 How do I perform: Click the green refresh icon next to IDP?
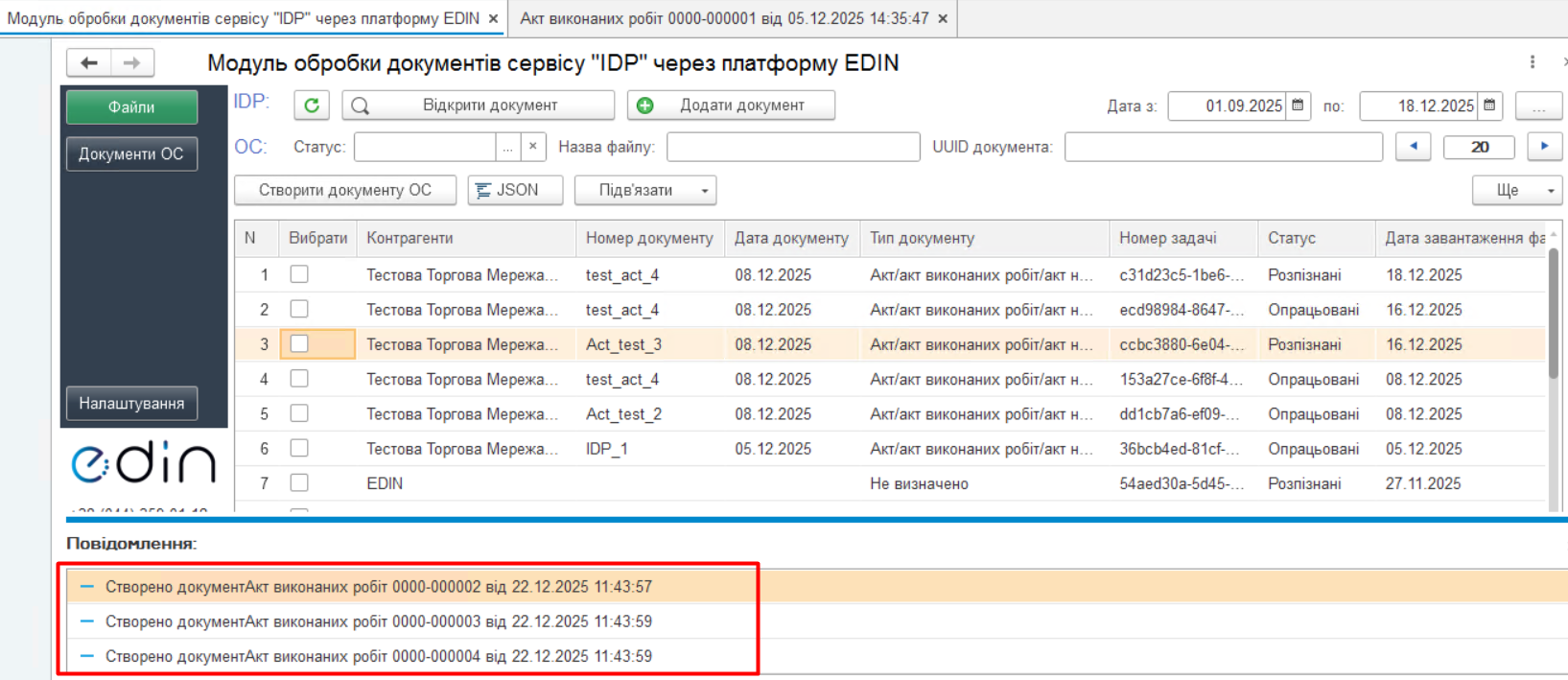[x=312, y=106]
